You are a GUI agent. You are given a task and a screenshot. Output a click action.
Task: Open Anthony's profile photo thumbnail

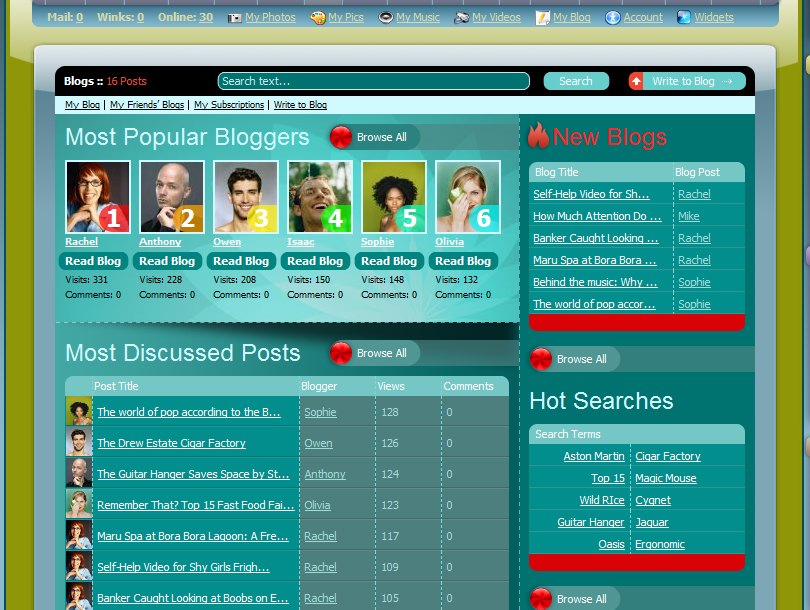click(x=171, y=197)
